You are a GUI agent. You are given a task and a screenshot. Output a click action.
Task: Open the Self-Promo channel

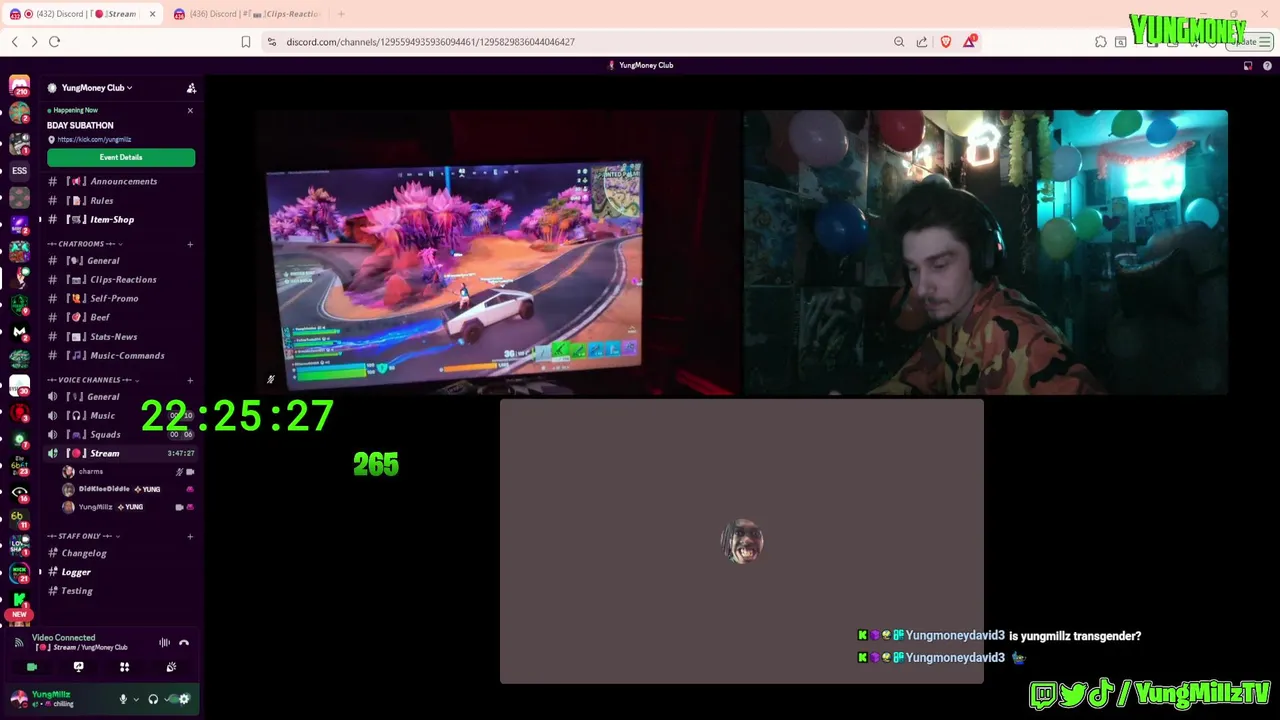121,298
